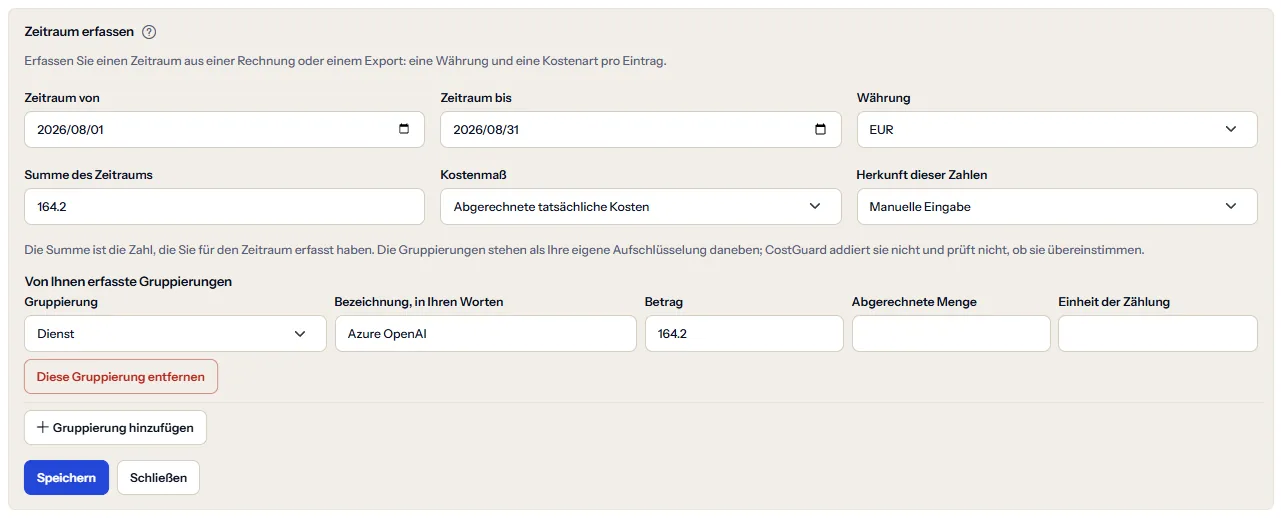
Task: Click the Summe des Zeitraums field
Action: pos(224,206)
